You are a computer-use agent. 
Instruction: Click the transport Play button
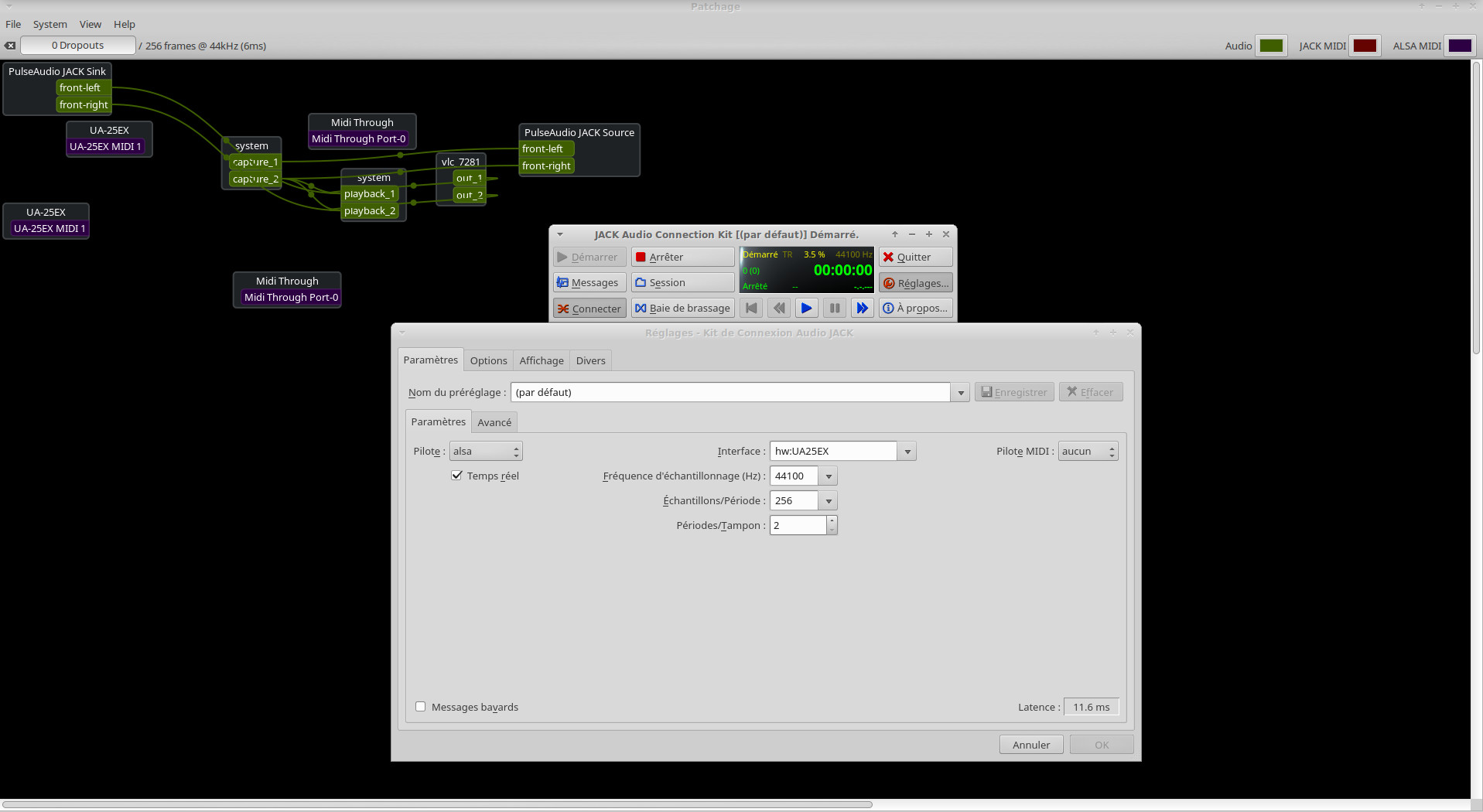pos(806,309)
